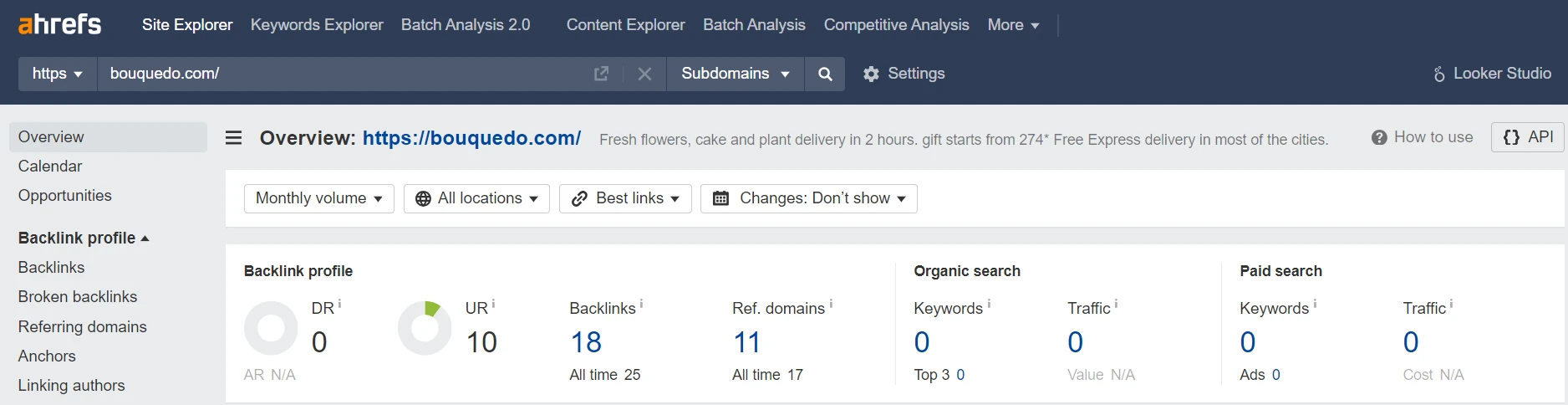Click the Top 3 keywords value 0
Viewport: 1568px width, 405px height.
click(x=960, y=375)
